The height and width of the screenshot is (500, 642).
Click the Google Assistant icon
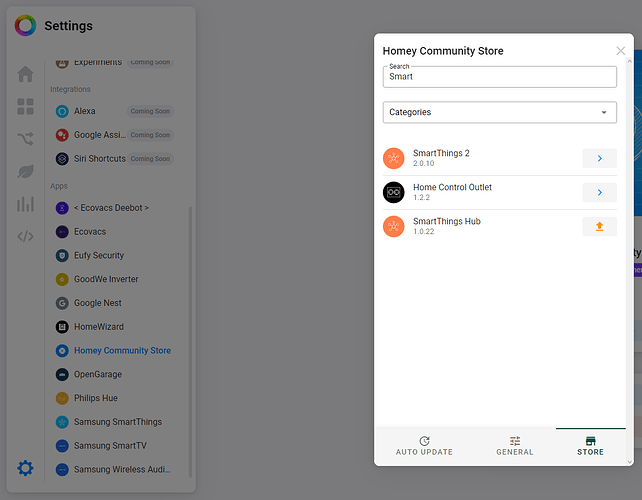click(62, 135)
